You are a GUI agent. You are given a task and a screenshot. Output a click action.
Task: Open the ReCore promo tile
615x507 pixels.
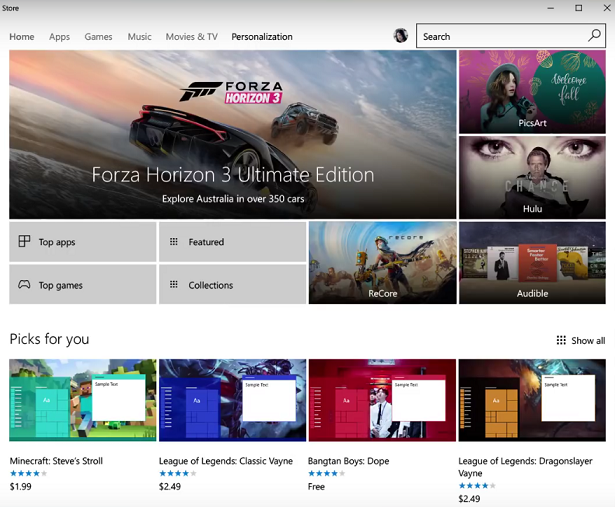[x=382, y=263]
